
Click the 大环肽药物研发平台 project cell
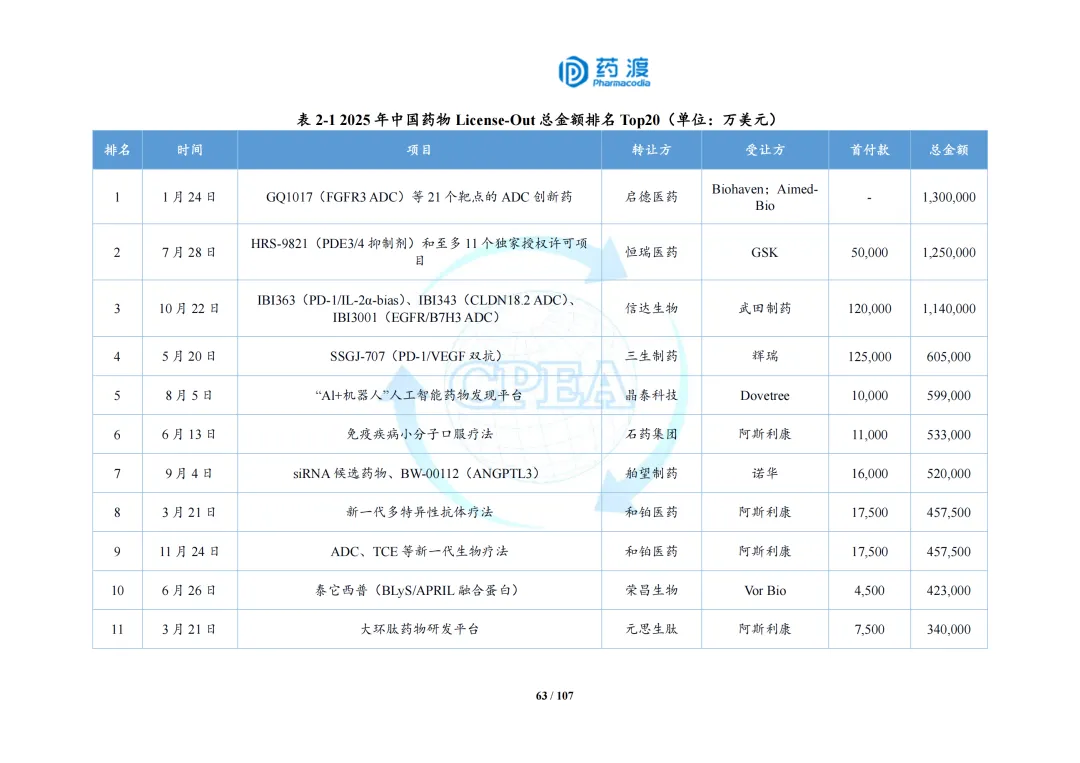coord(419,629)
